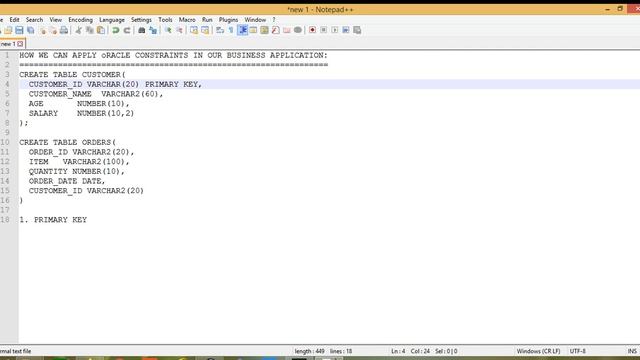Click 'Ln : 4' position in status bar
The image size is (640, 360).
tap(398, 351)
